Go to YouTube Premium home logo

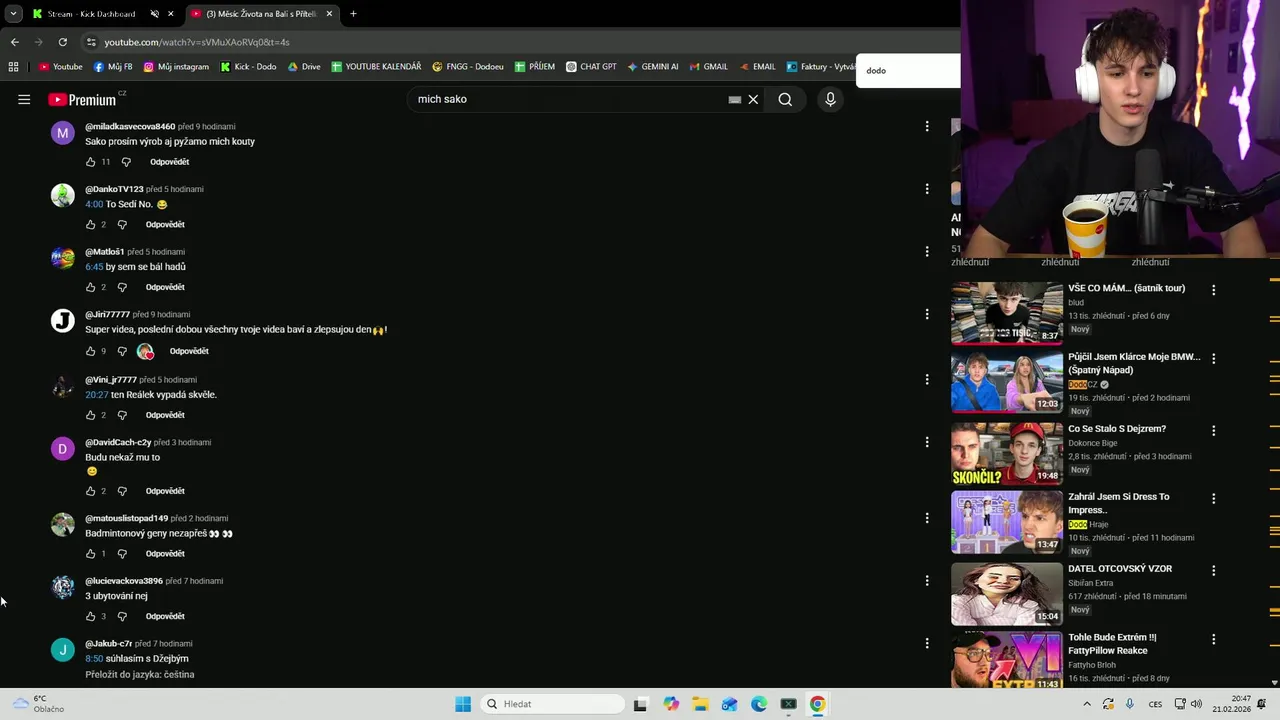pyautogui.click(x=82, y=99)
